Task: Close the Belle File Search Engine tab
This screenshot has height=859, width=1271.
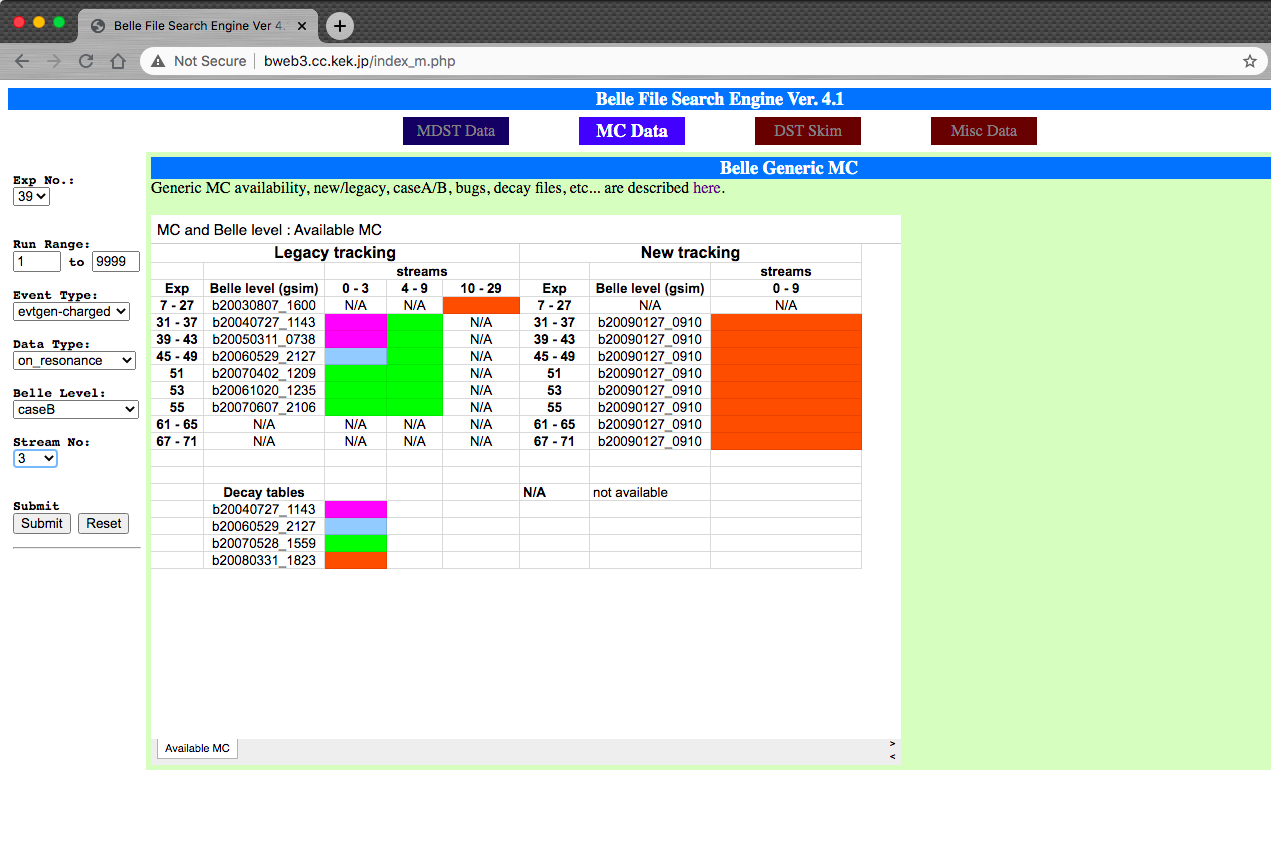Action: [303, 26]
